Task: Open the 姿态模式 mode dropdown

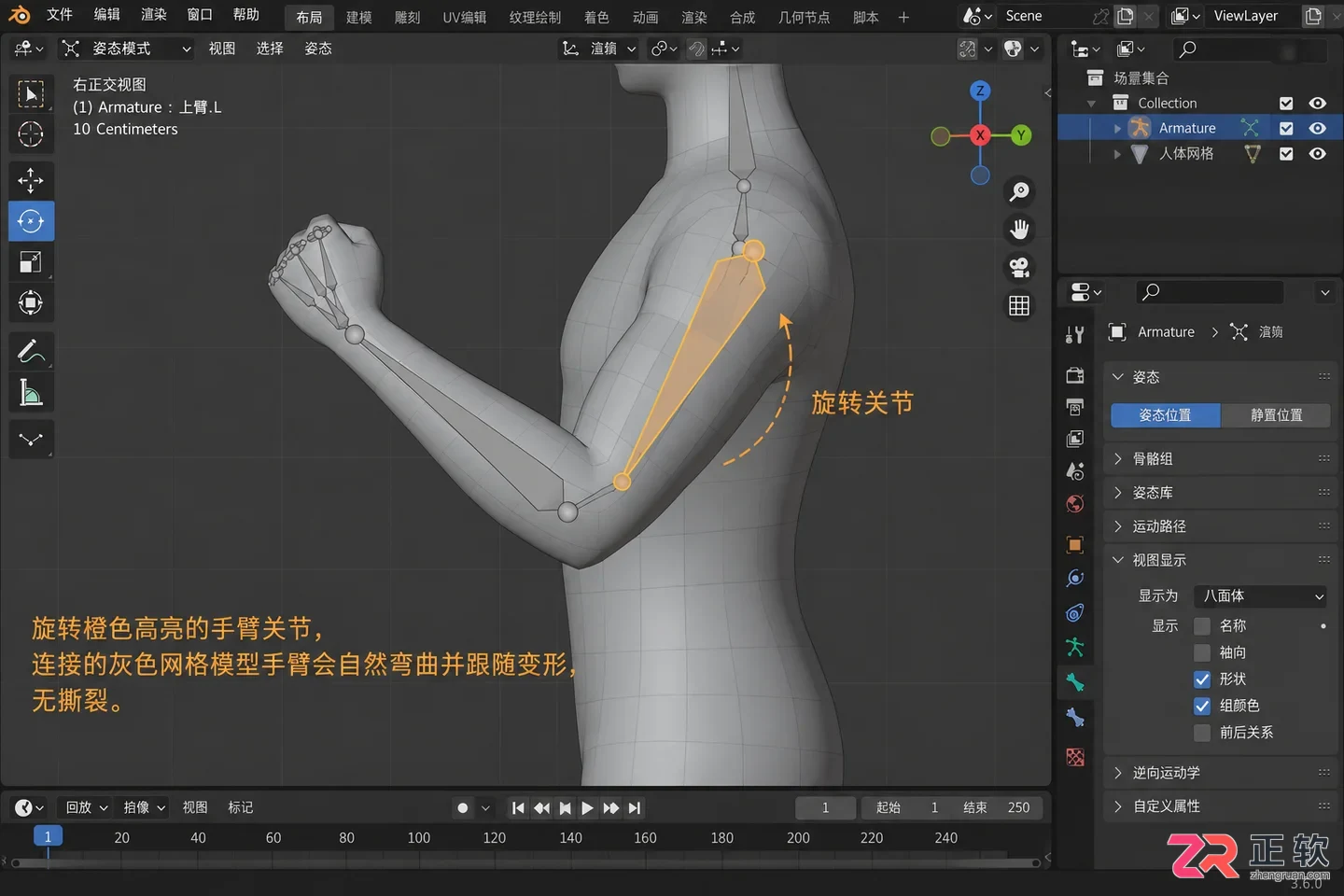Action: (126, 49)
